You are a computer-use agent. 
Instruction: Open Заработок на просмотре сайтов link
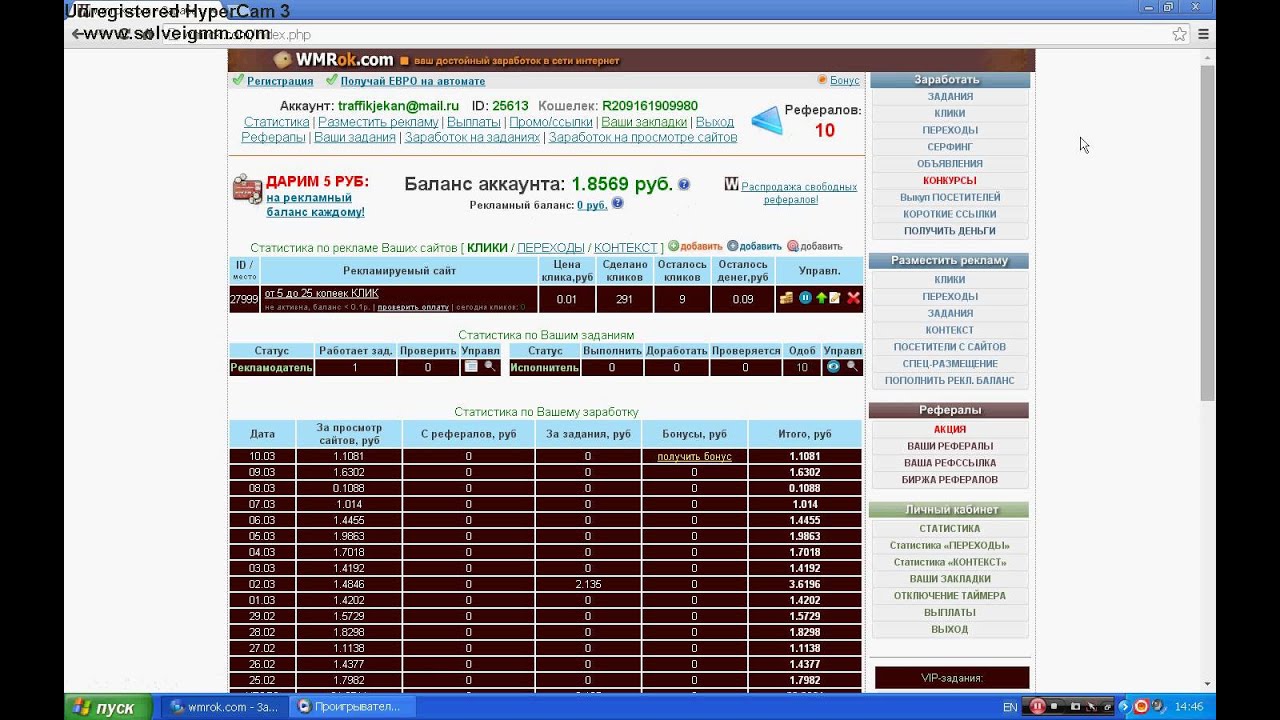click(x=643, y=137)
